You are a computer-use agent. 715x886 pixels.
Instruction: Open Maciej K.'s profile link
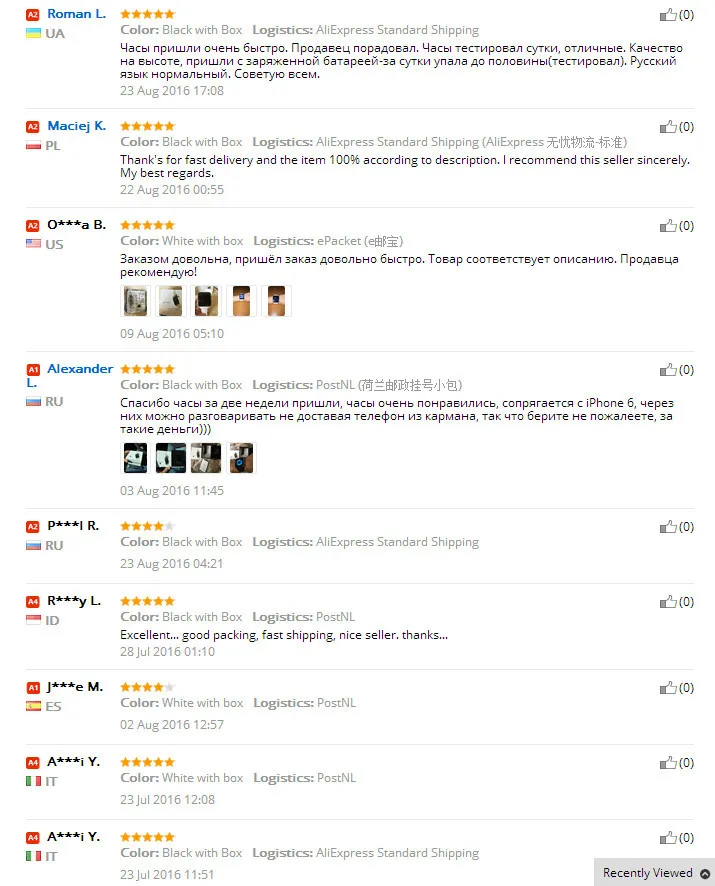(x=76, y=126)
